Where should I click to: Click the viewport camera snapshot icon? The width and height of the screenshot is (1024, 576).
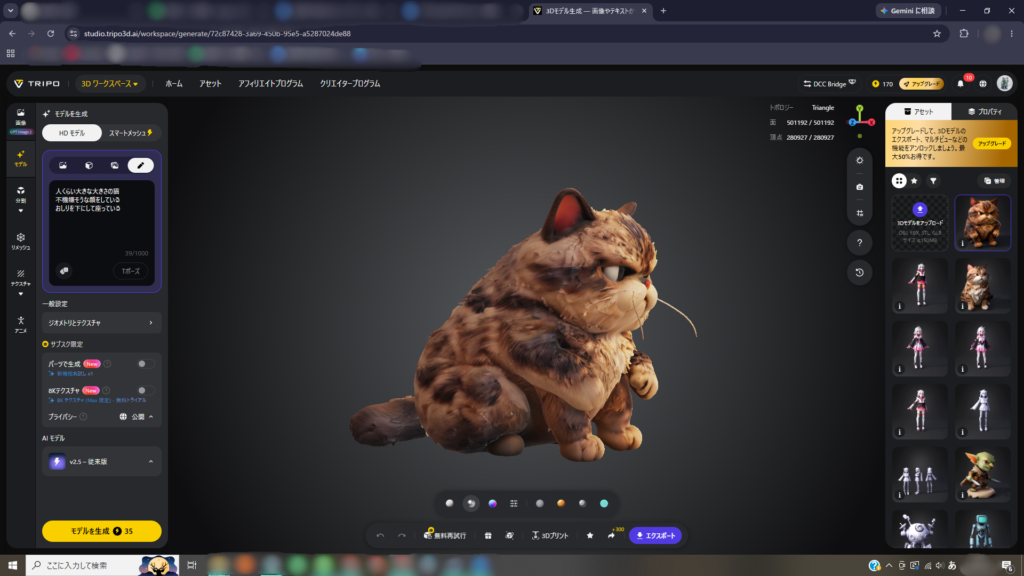click(859, 187)
